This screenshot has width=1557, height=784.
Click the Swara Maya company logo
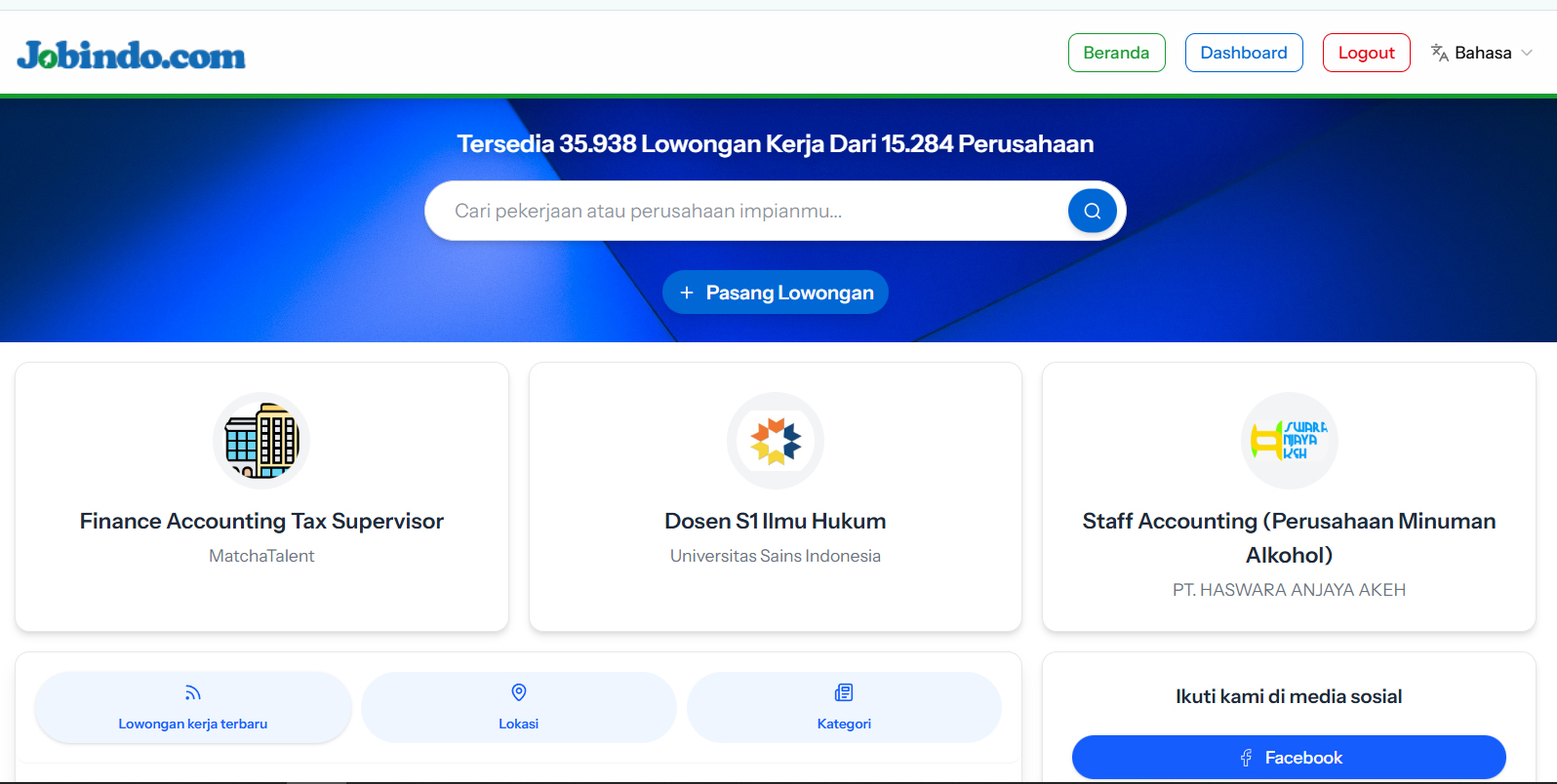pyautogui.click(x=1289, y=441)
